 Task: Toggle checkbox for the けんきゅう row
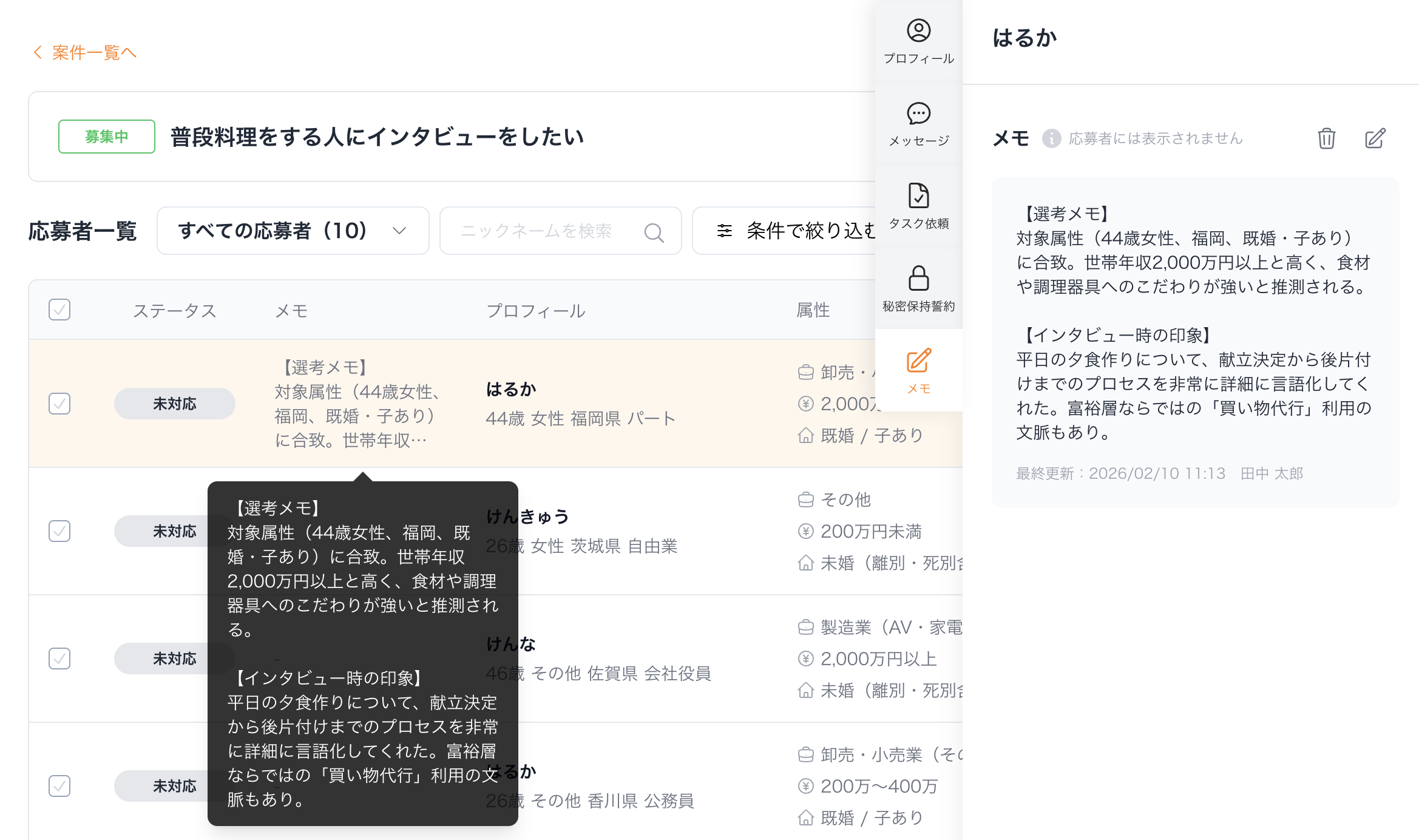tap(59, 531)
